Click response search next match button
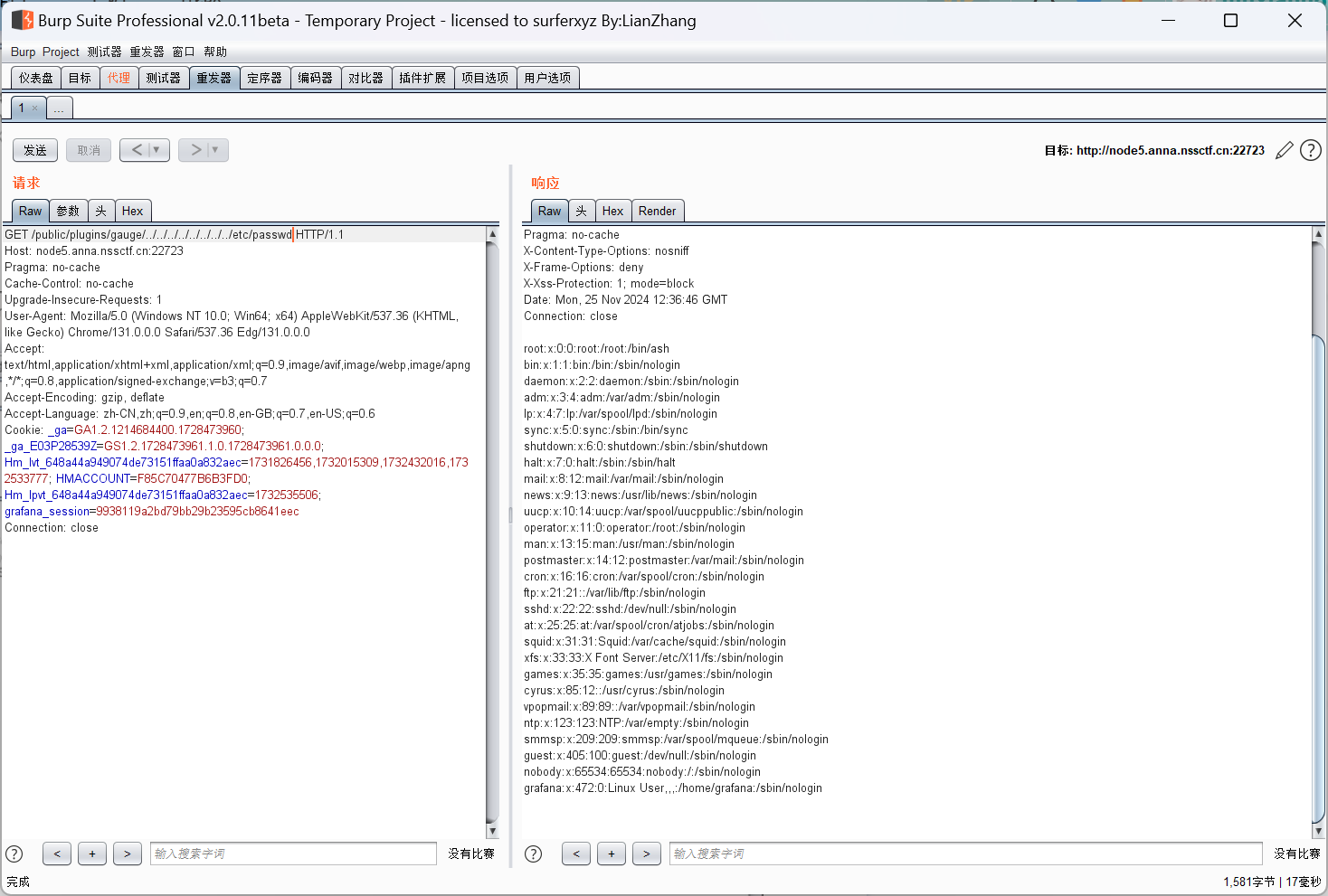Screen dimensions: 1328x896 647,854
